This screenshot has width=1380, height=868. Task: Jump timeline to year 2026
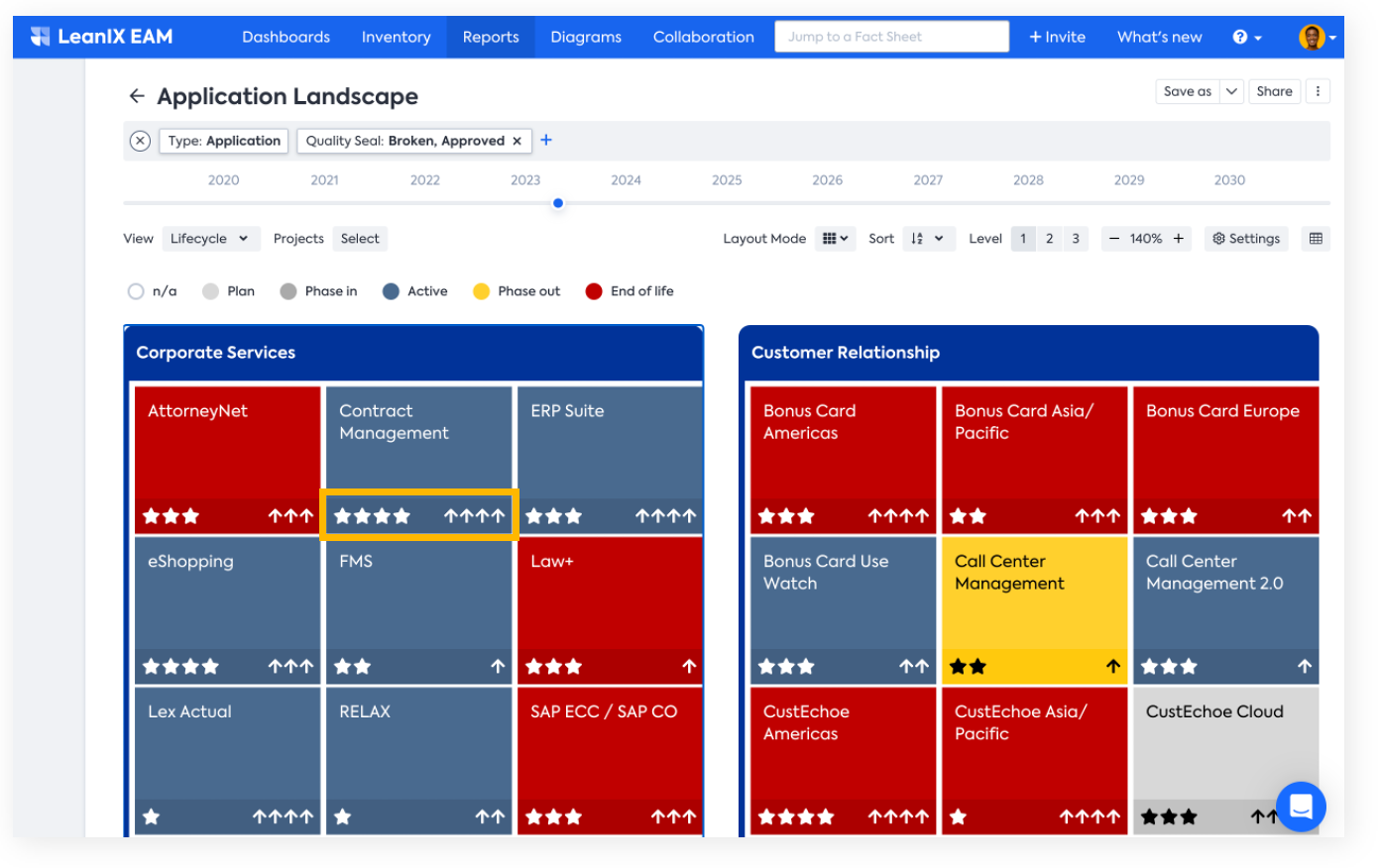[827, 180]
